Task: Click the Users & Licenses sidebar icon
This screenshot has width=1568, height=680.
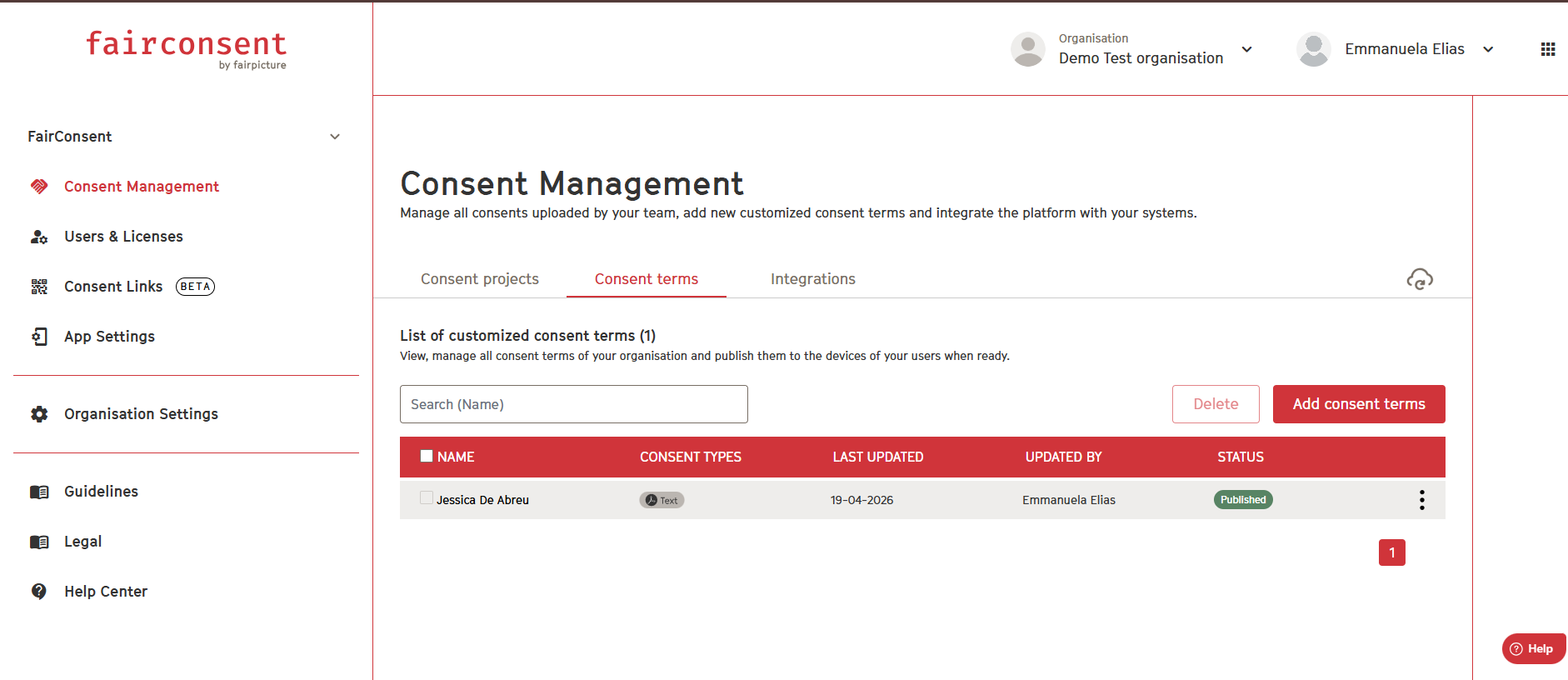Action: [x=39, y=237]
